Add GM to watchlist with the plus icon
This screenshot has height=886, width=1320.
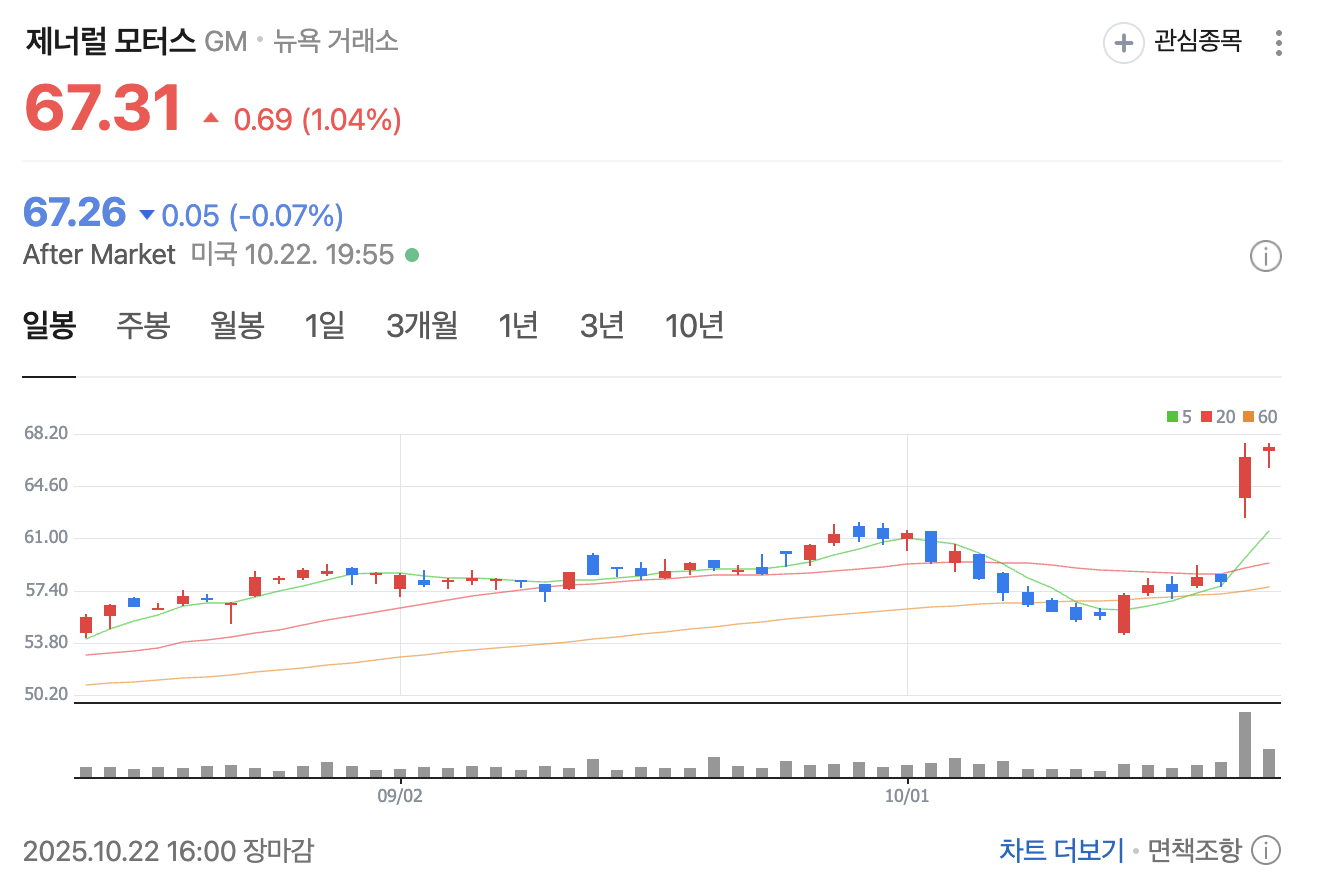[1123, 43]
